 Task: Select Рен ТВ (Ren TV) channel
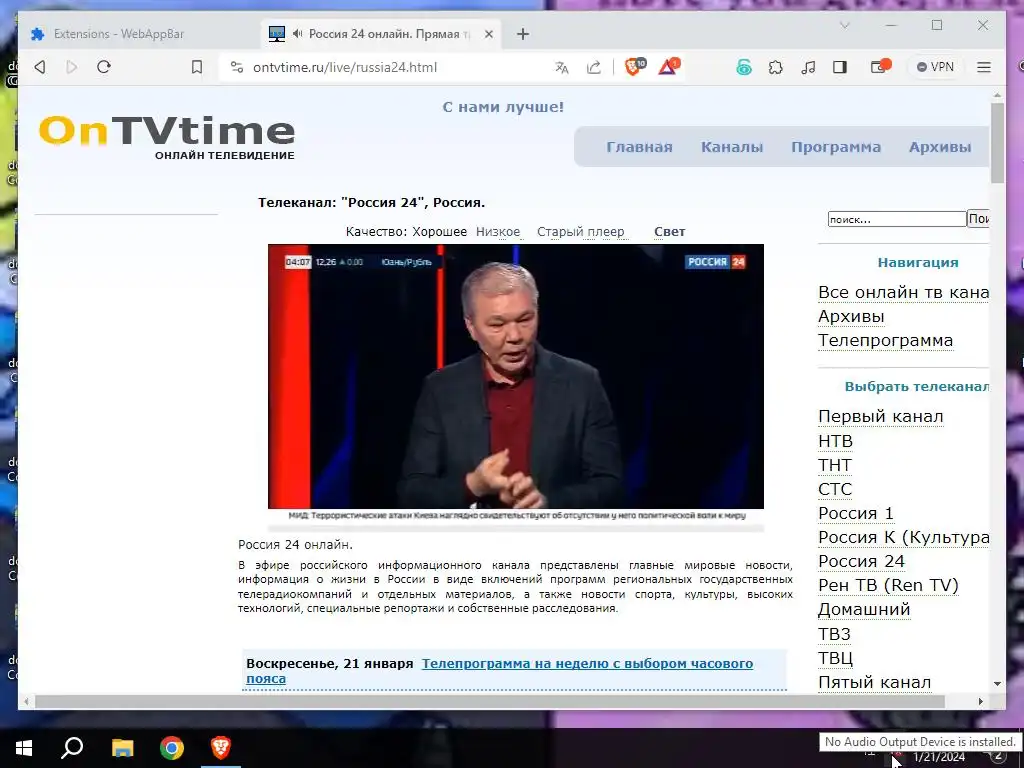coord(888,586)
